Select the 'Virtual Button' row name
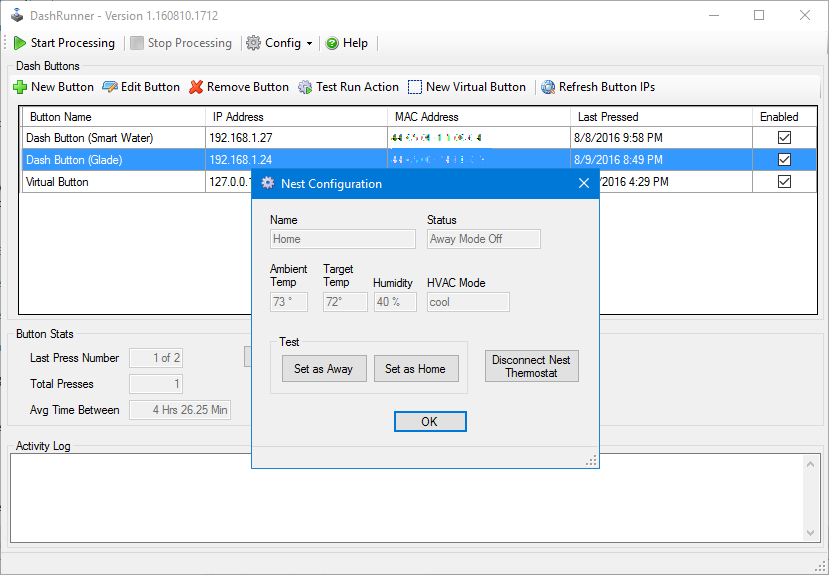The image size is (829, 575). (57, 182)
